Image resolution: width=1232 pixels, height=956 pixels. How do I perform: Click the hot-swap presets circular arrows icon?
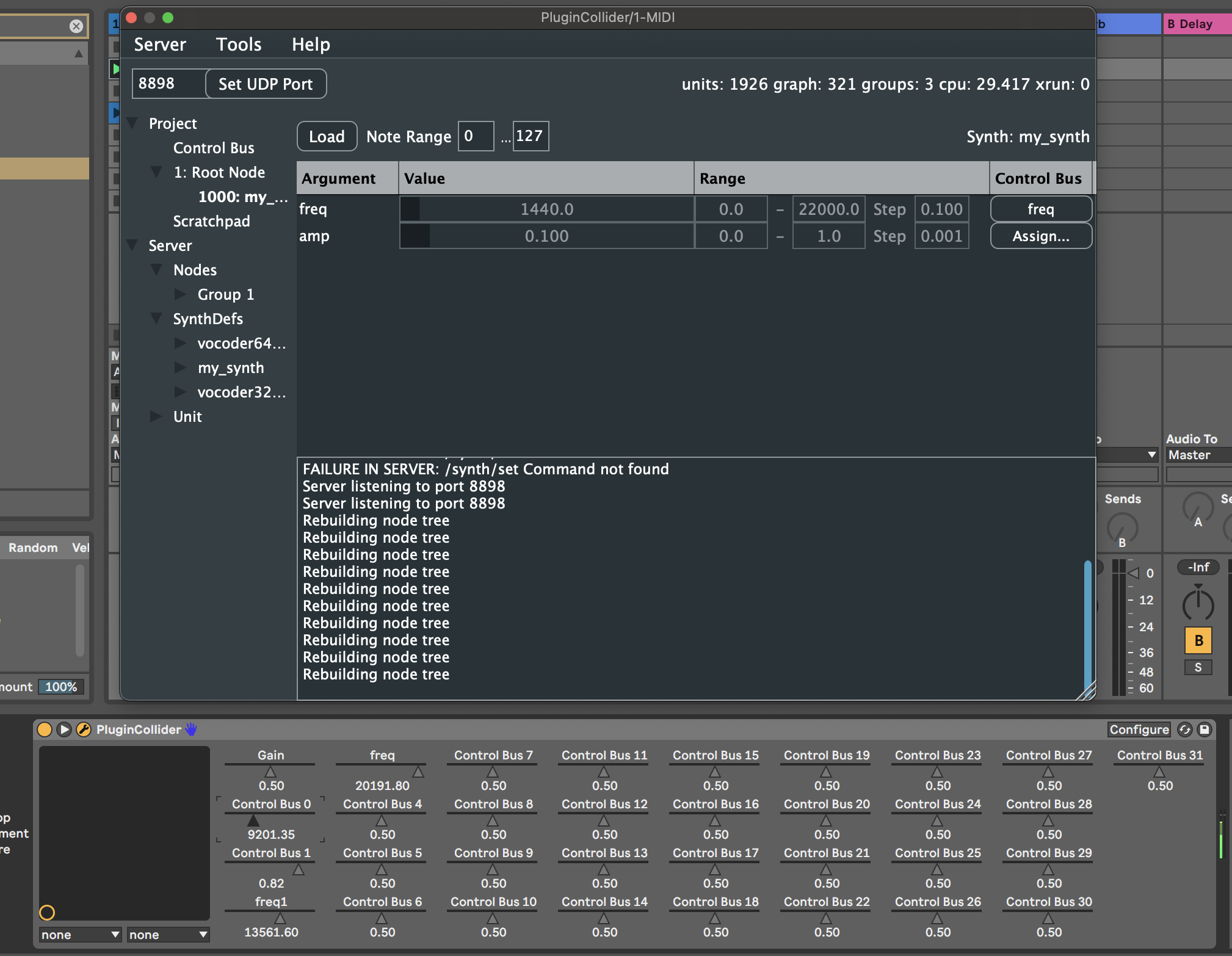tap(1184, 730)
